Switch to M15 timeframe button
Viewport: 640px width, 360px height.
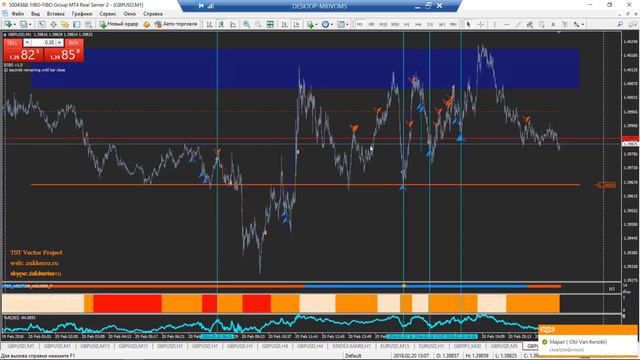(x=383, y=24)
